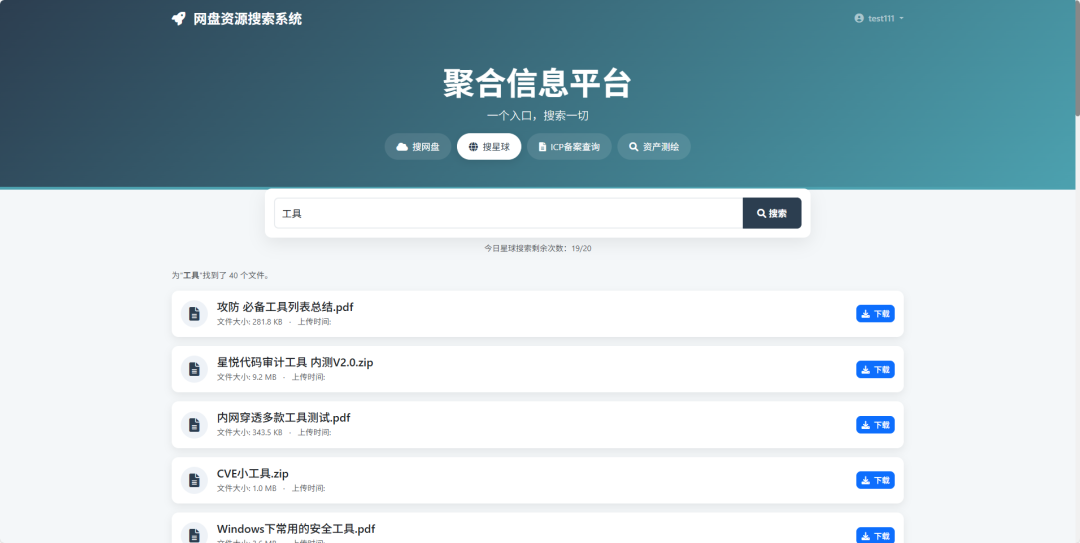The width and height of the screenshot is (1080, 543).
Task: Switch to the 资产测绘 tab
Action: pyautogui.click(x=654, y=147)
